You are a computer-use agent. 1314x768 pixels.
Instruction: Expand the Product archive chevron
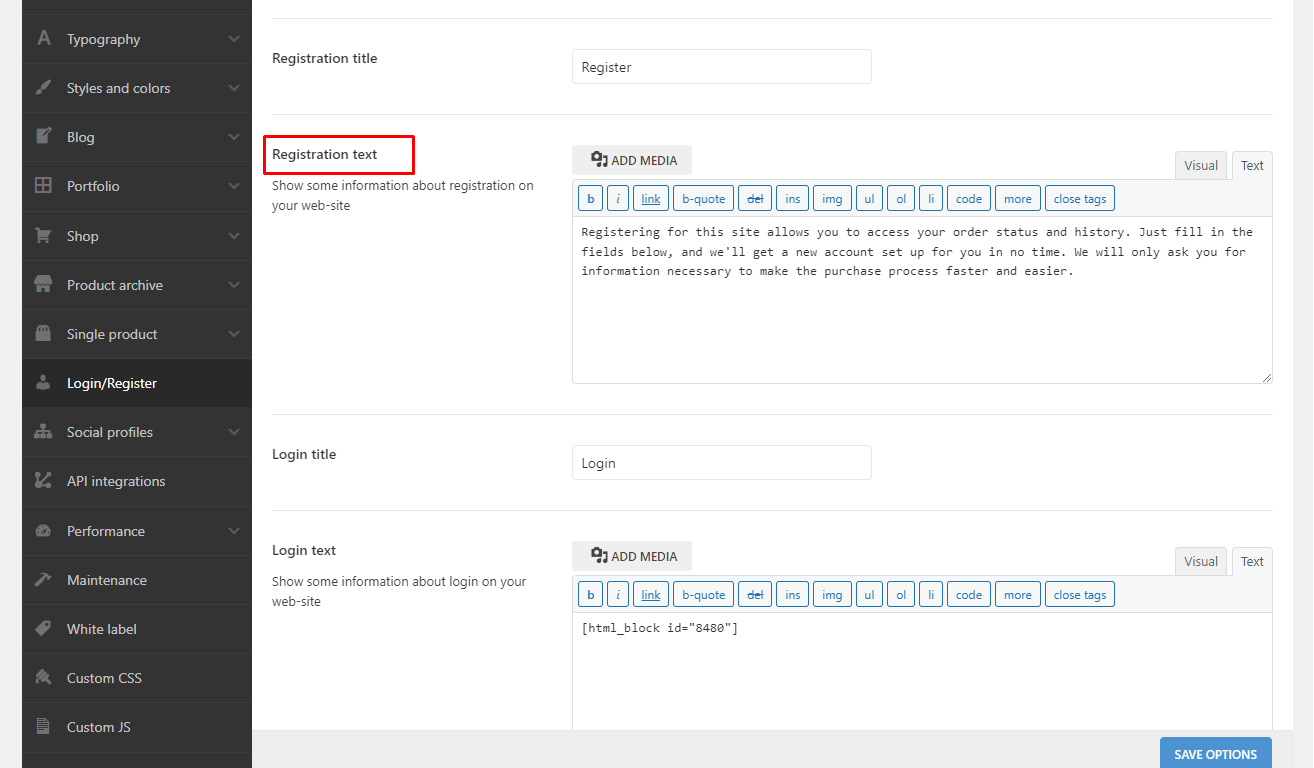234,285
